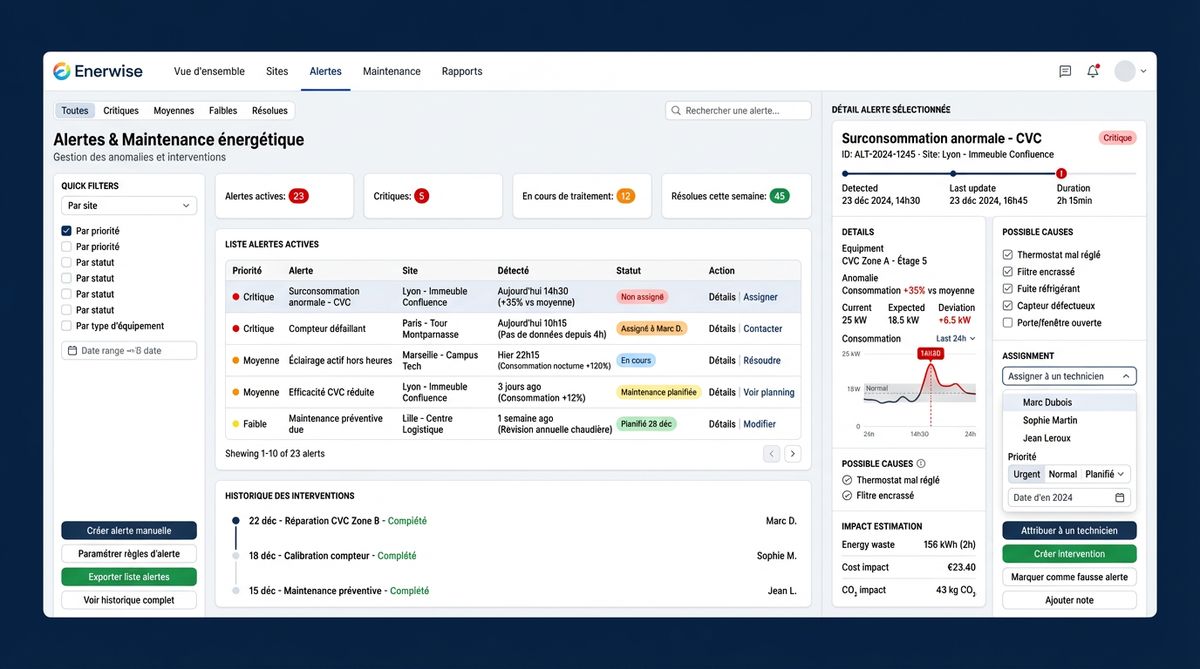
Task: Click the Créer Intervention button
Action: point(1069,554)
